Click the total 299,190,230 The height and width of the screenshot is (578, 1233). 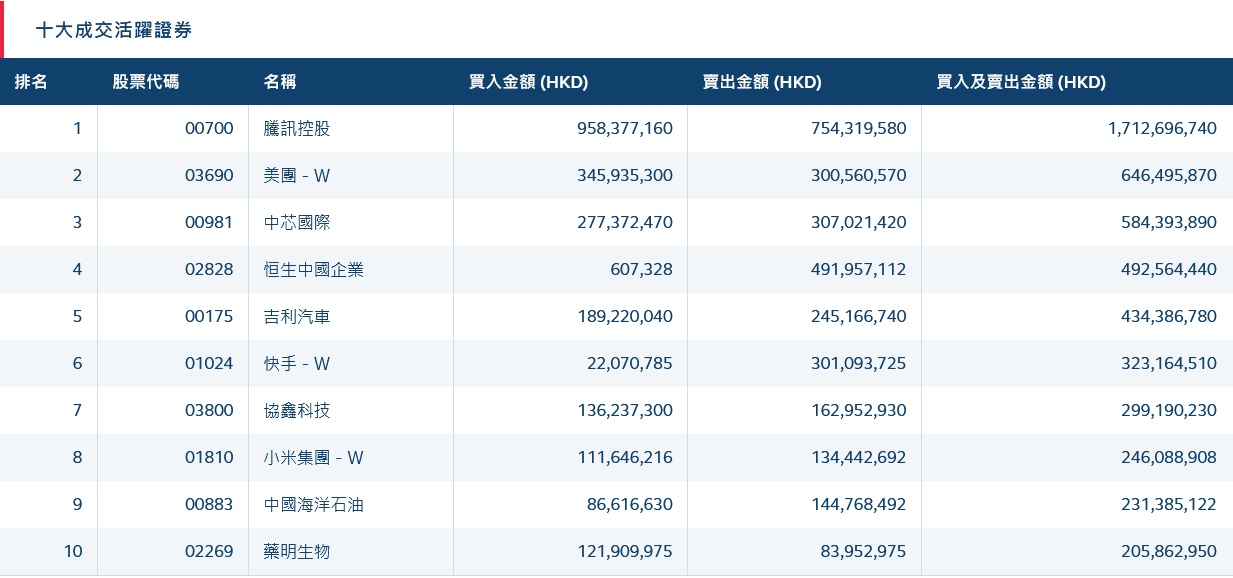pyautogui.click(x=1169, y=410)
